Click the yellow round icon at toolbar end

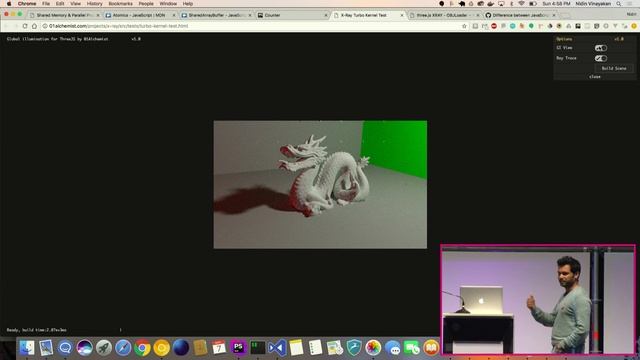(x=634, y=26)
